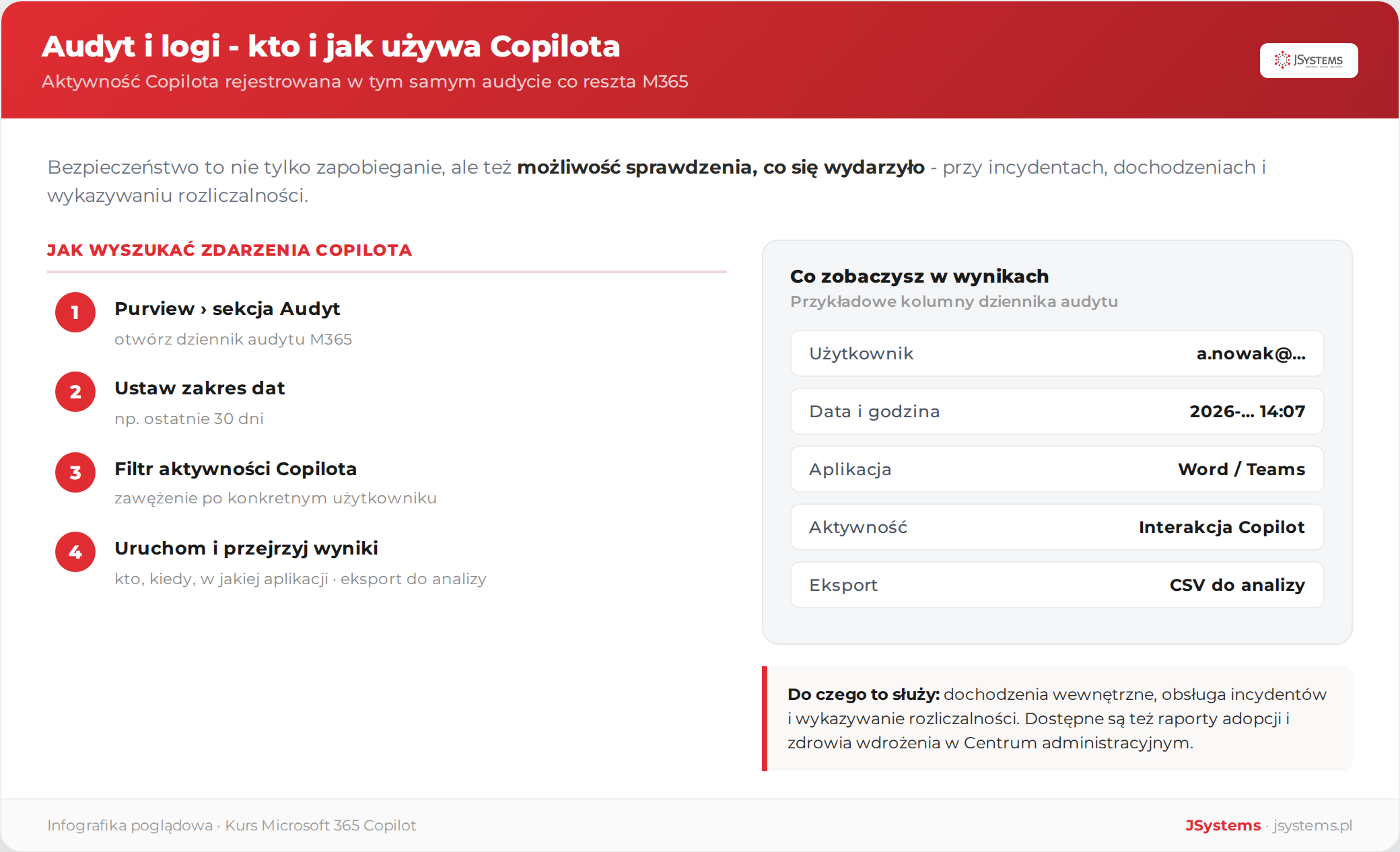Click the 'Data i godzina' row label
The image size is (1400, 852).
point(874,412)
